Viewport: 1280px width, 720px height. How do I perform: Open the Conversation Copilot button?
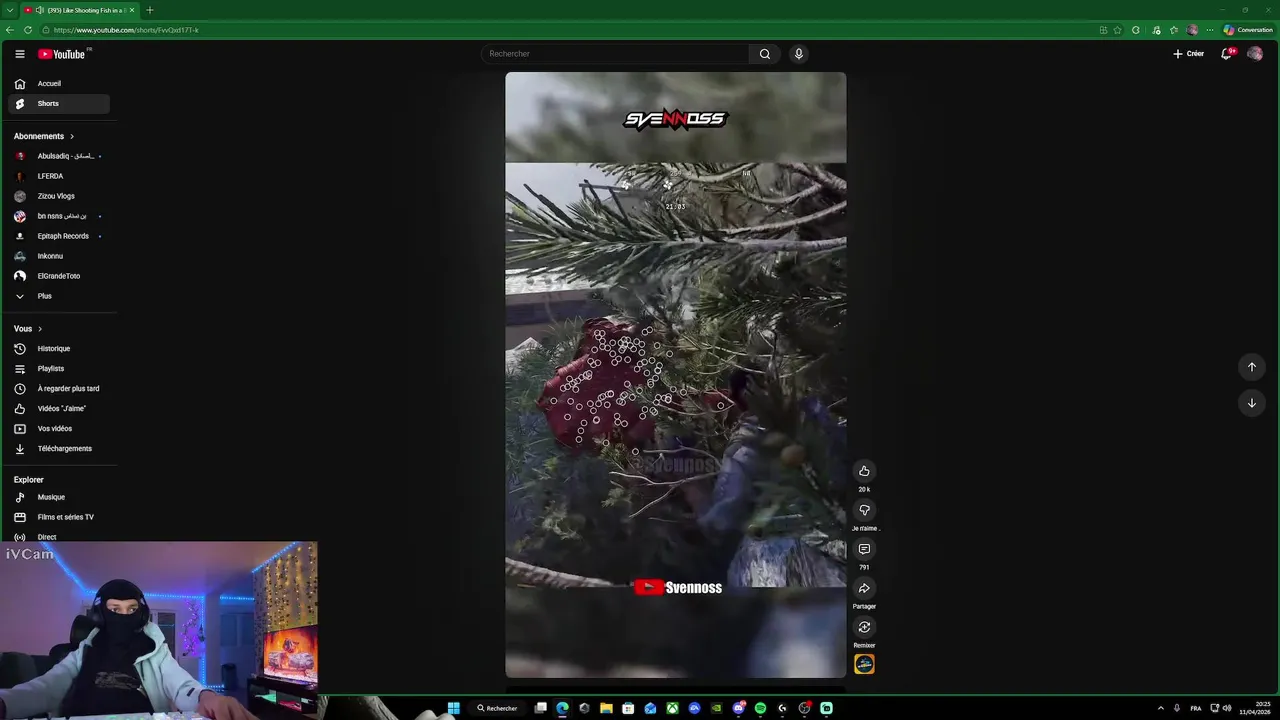point(1248,30)
